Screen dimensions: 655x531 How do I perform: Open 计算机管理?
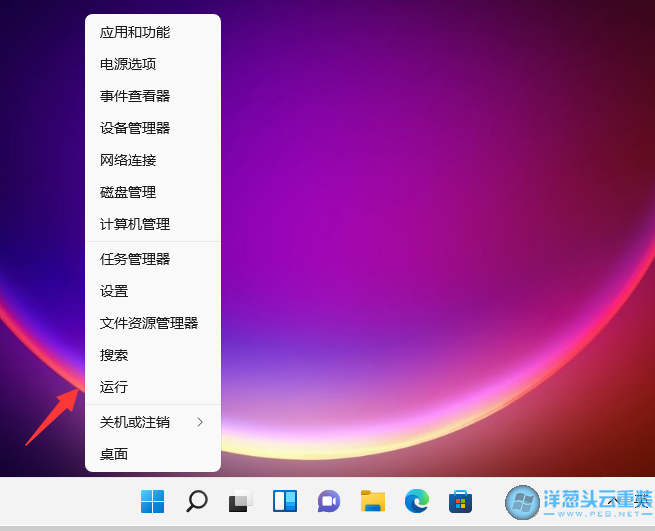(x=153, y=224)
